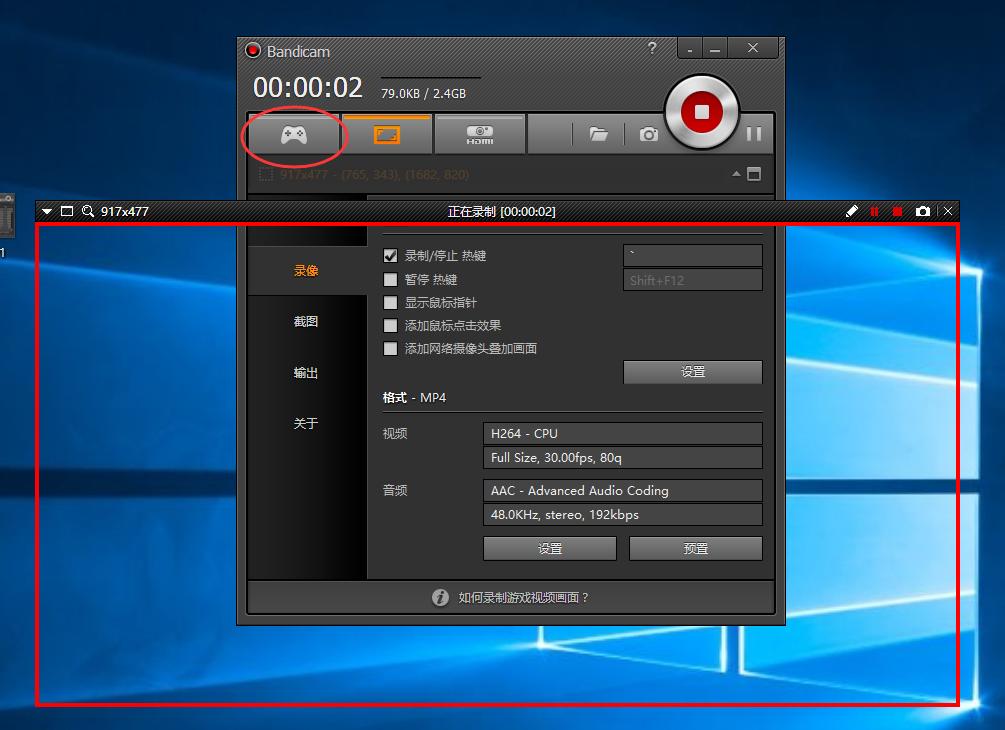
Task: Select the HDMI device recording mode
Action: (x=480, y=134)
